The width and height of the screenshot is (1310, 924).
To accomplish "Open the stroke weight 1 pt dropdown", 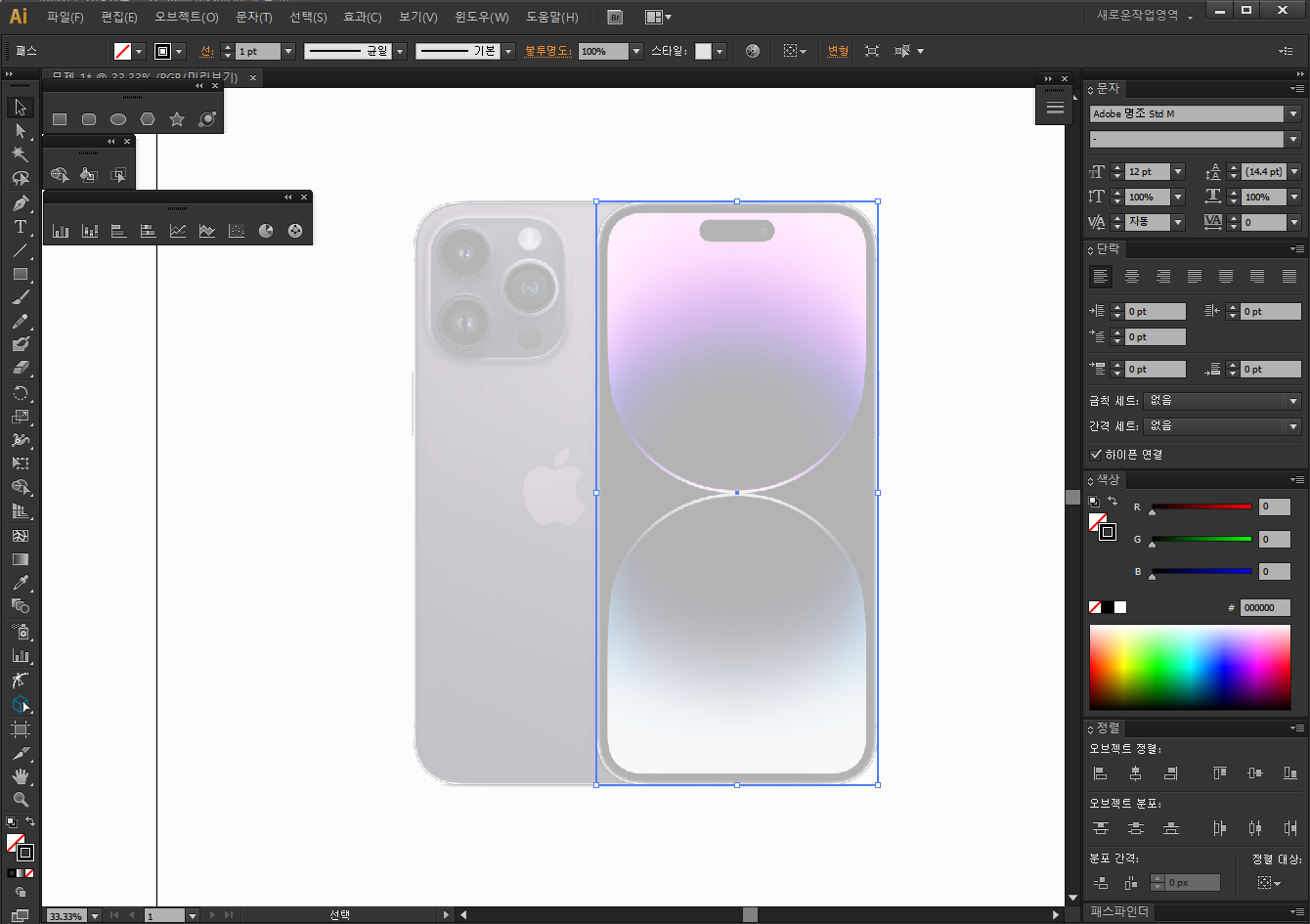I will point(288,51).
